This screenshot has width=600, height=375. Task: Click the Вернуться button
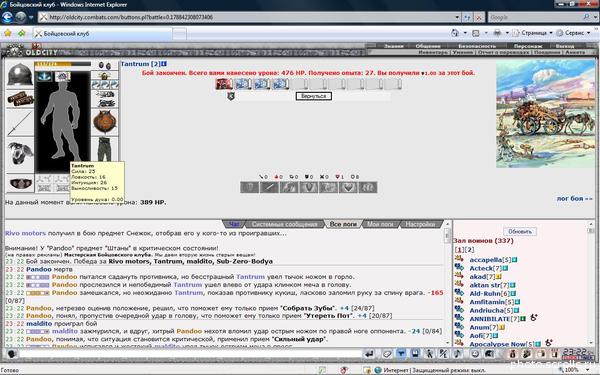313,96
